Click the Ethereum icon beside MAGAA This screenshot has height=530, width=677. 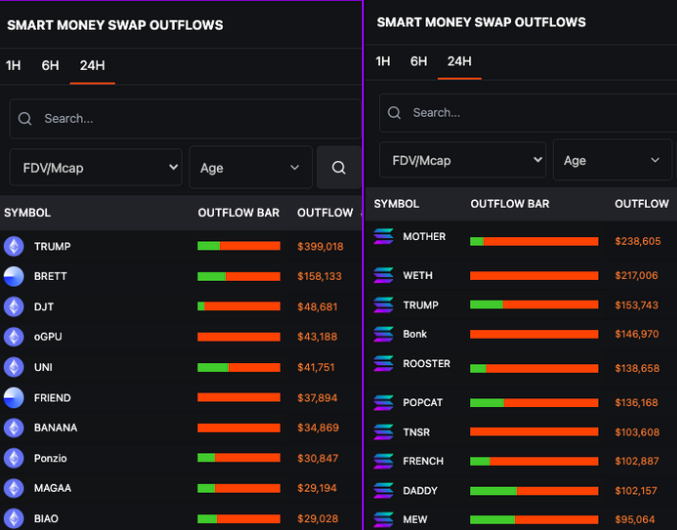14,488
